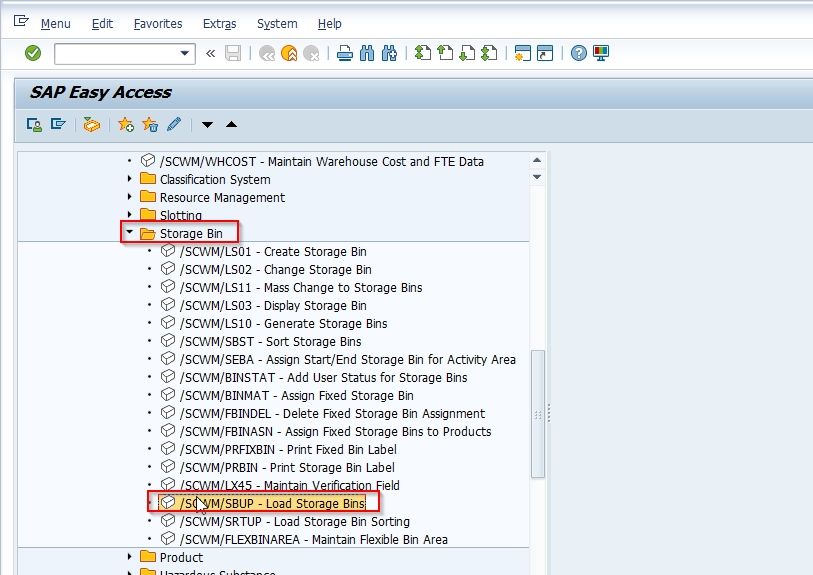Select /SCWM/WHCOST Maintain Warehouse Cost transaction

(x=321, y=162)
